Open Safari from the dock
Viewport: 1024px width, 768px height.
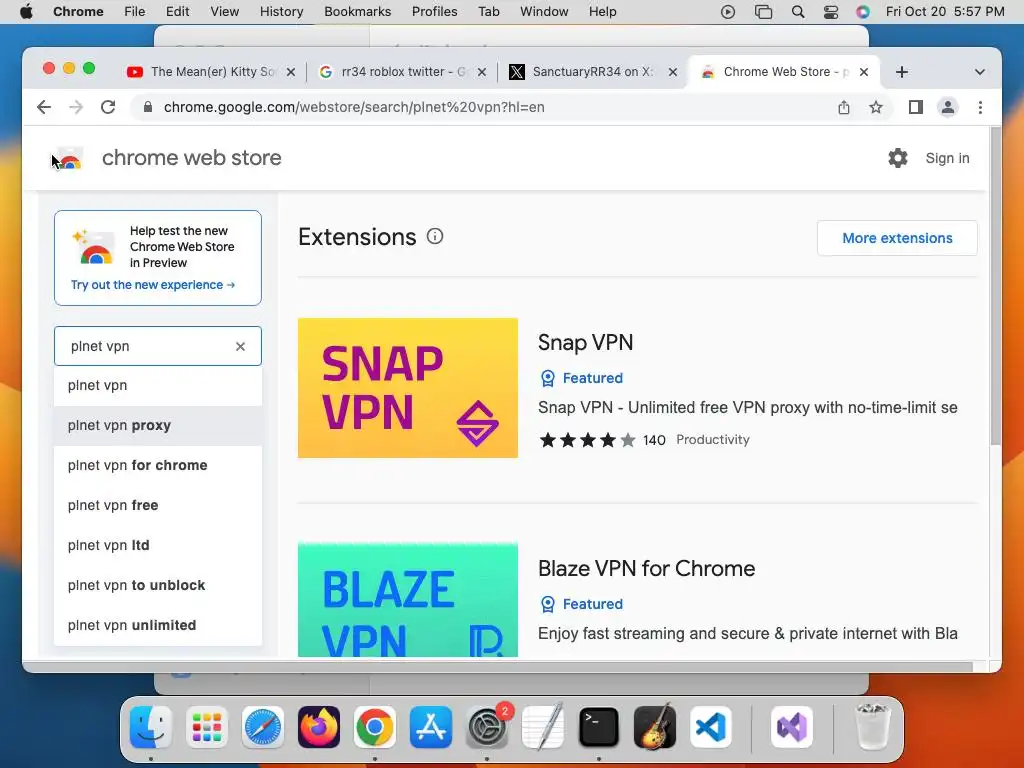click(x=263, y=727)
